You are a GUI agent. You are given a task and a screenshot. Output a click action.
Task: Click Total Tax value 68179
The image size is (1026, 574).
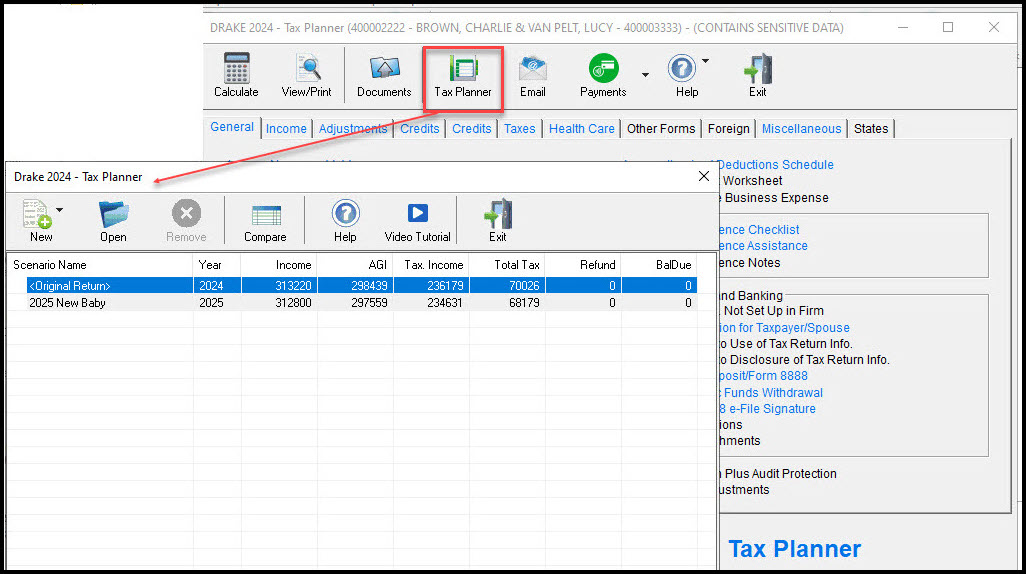coord(524,303)
